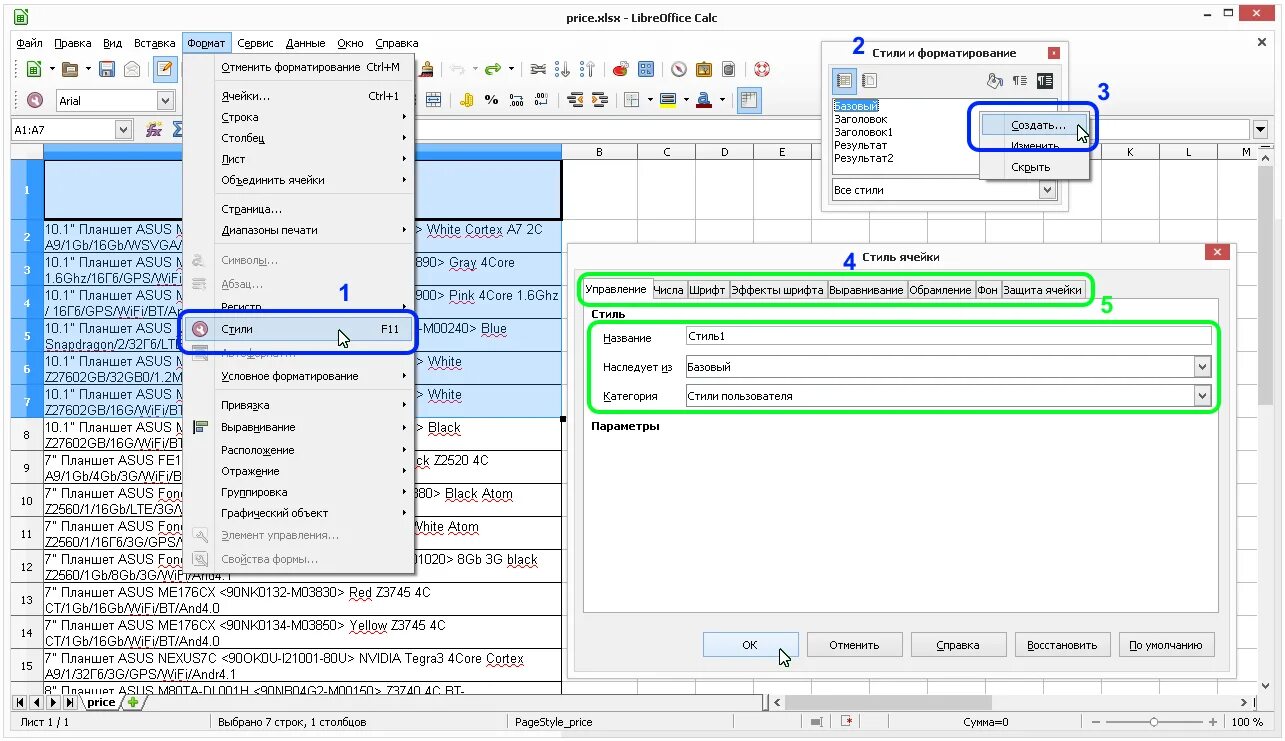
Task: Select Page Styles icon in Styles panel
Action: 870,81
